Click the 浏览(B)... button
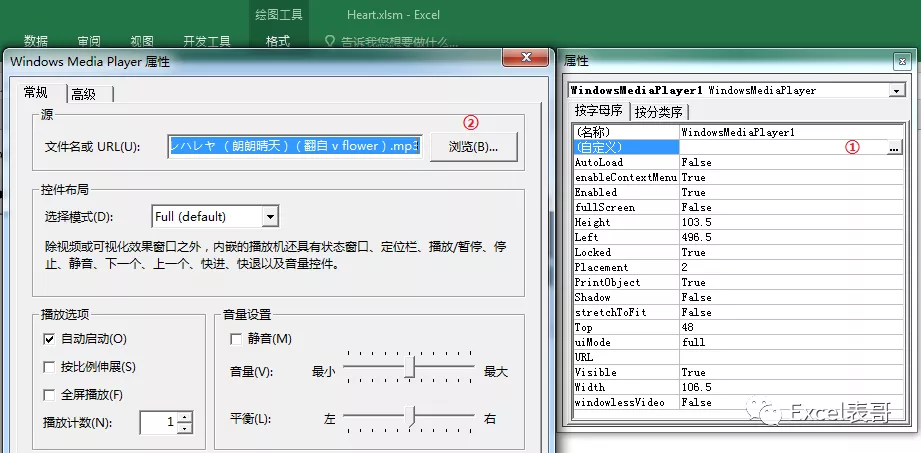The height and width of the screenshot is (453, 921). pyautogui.click(x=473, y=147)
